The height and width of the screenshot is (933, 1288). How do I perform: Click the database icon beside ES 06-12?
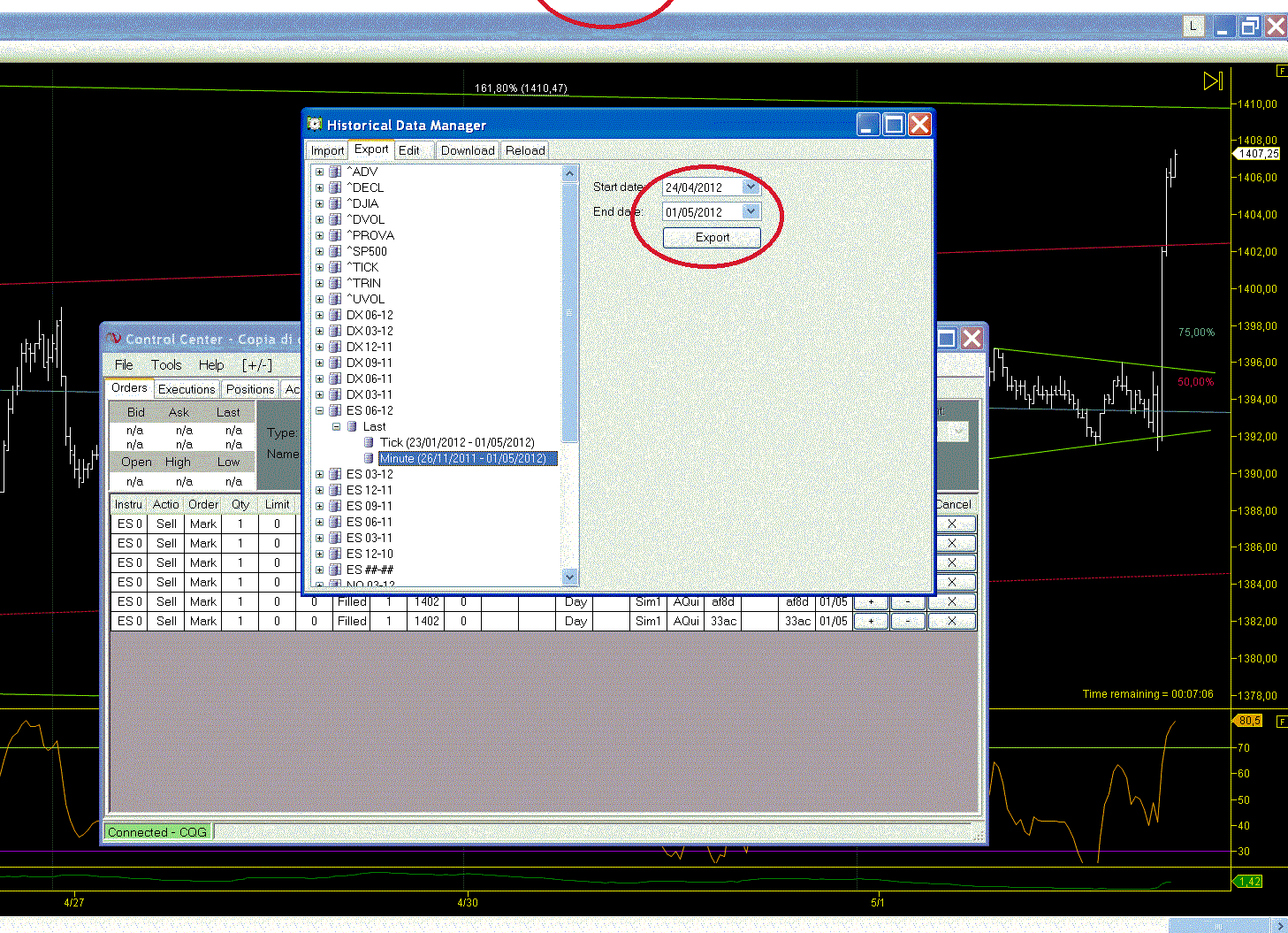[335, 410]
